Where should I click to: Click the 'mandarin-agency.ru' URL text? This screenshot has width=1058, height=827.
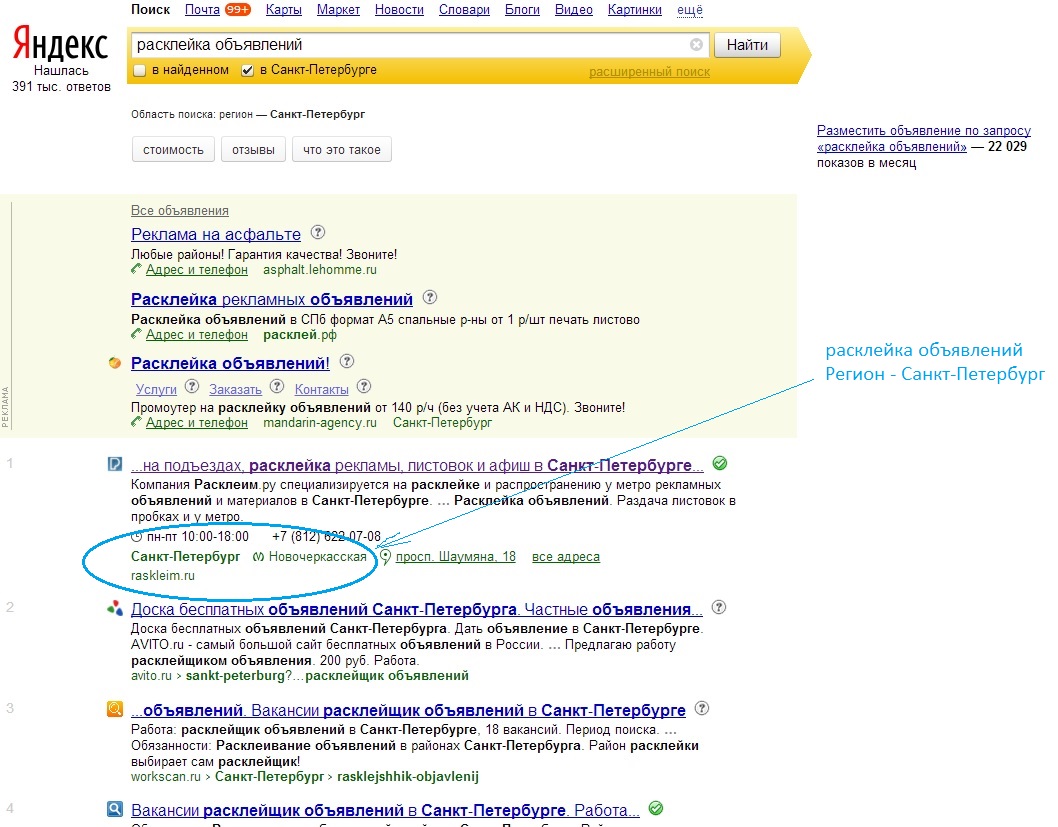pos(320,423)
